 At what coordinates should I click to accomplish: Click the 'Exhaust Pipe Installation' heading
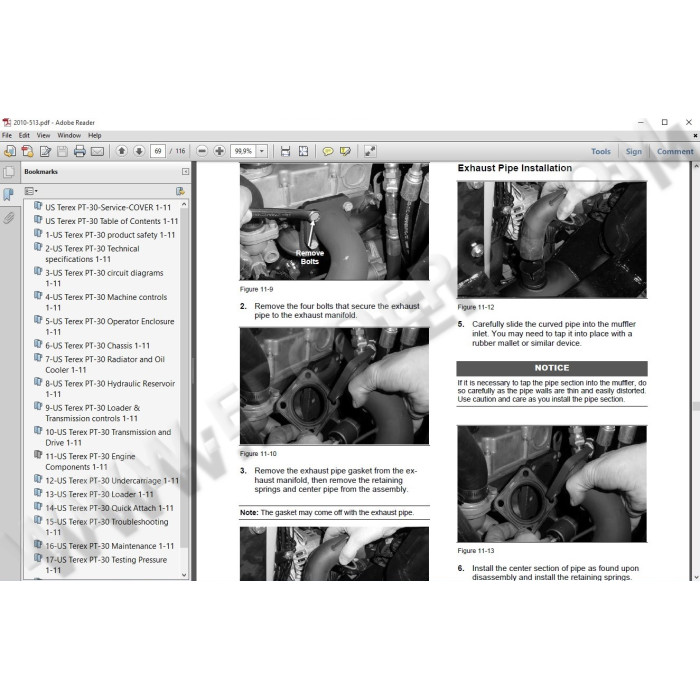[515, 168]
